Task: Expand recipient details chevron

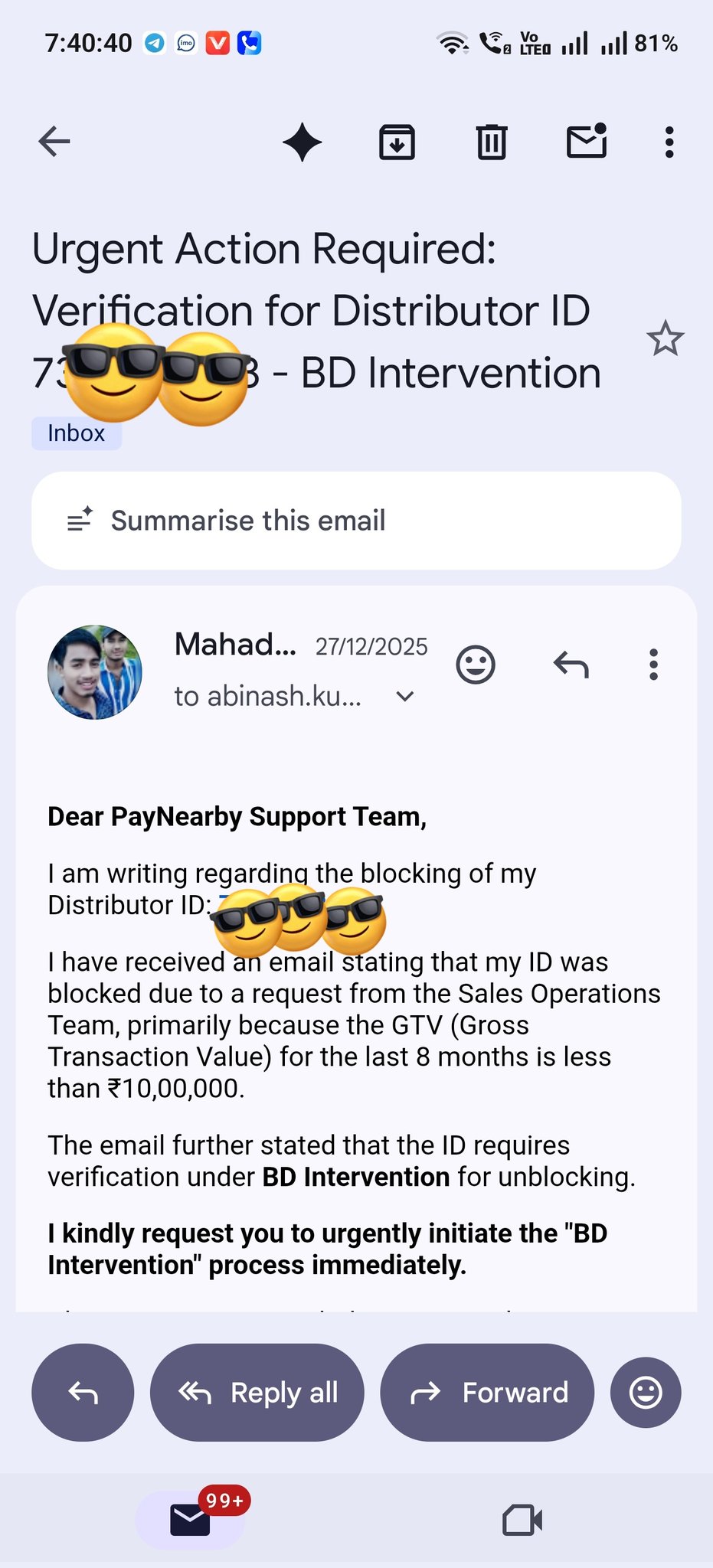Action: [x=405, y=696]
